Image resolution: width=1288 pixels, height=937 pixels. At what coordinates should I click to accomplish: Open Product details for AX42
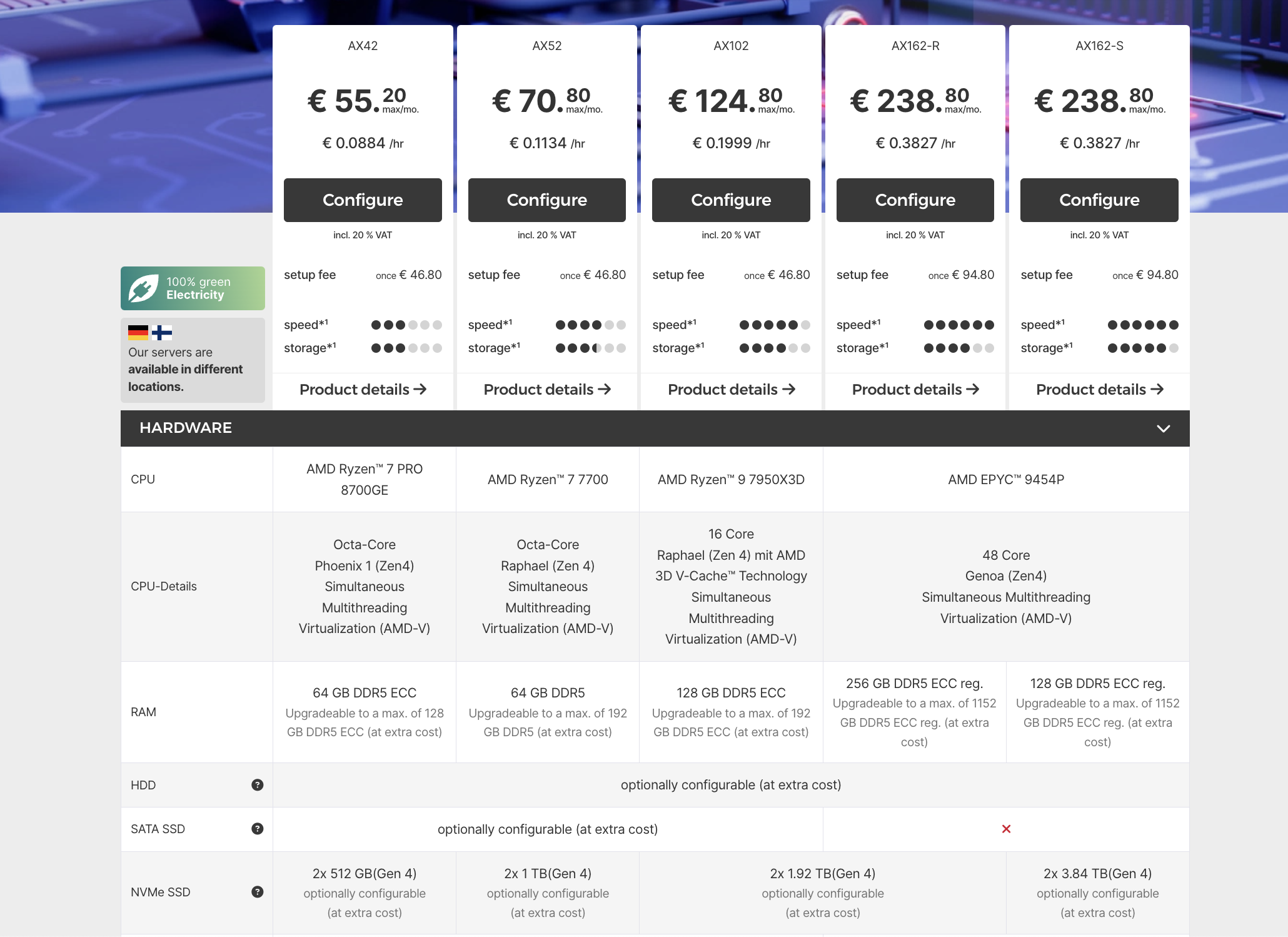[363, 390]
